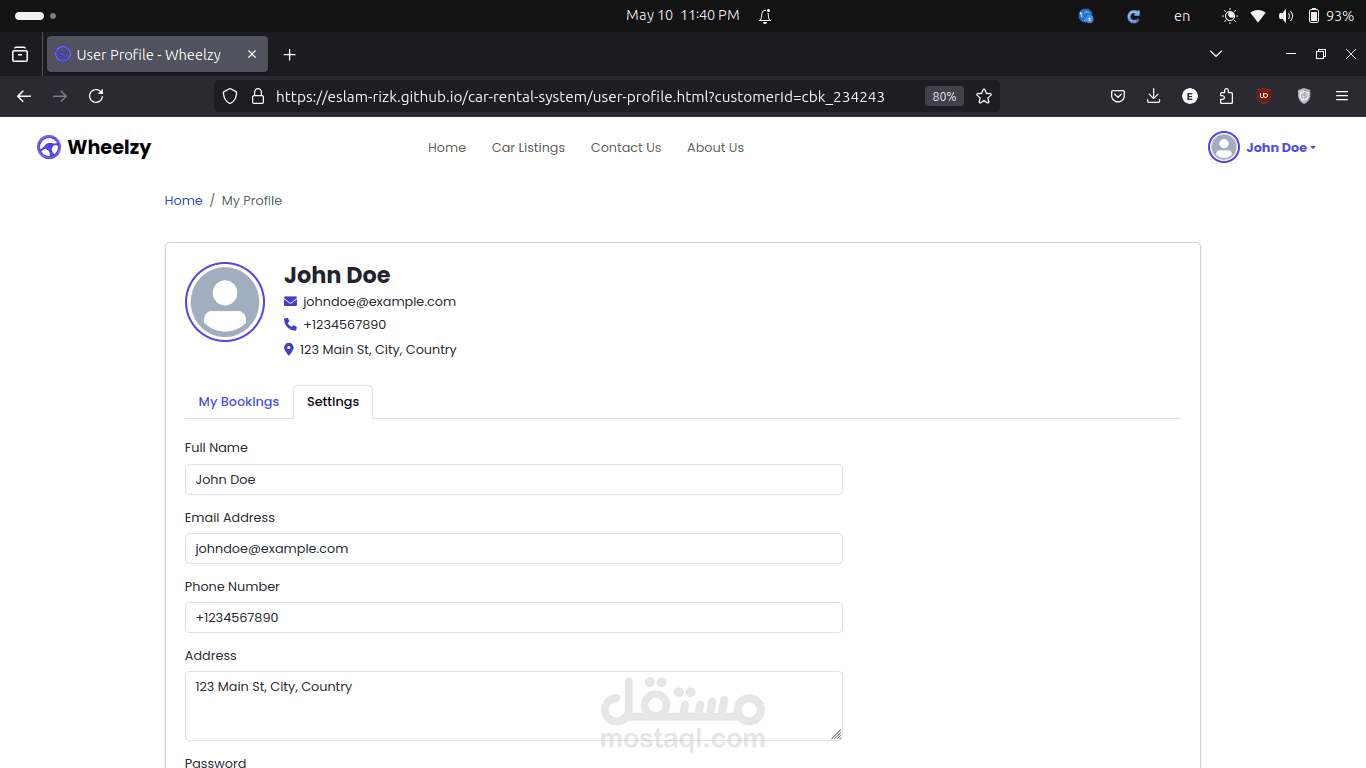Screen dimensions: 1366x768
Task: Click the Address field label
Action: [211, 656]
